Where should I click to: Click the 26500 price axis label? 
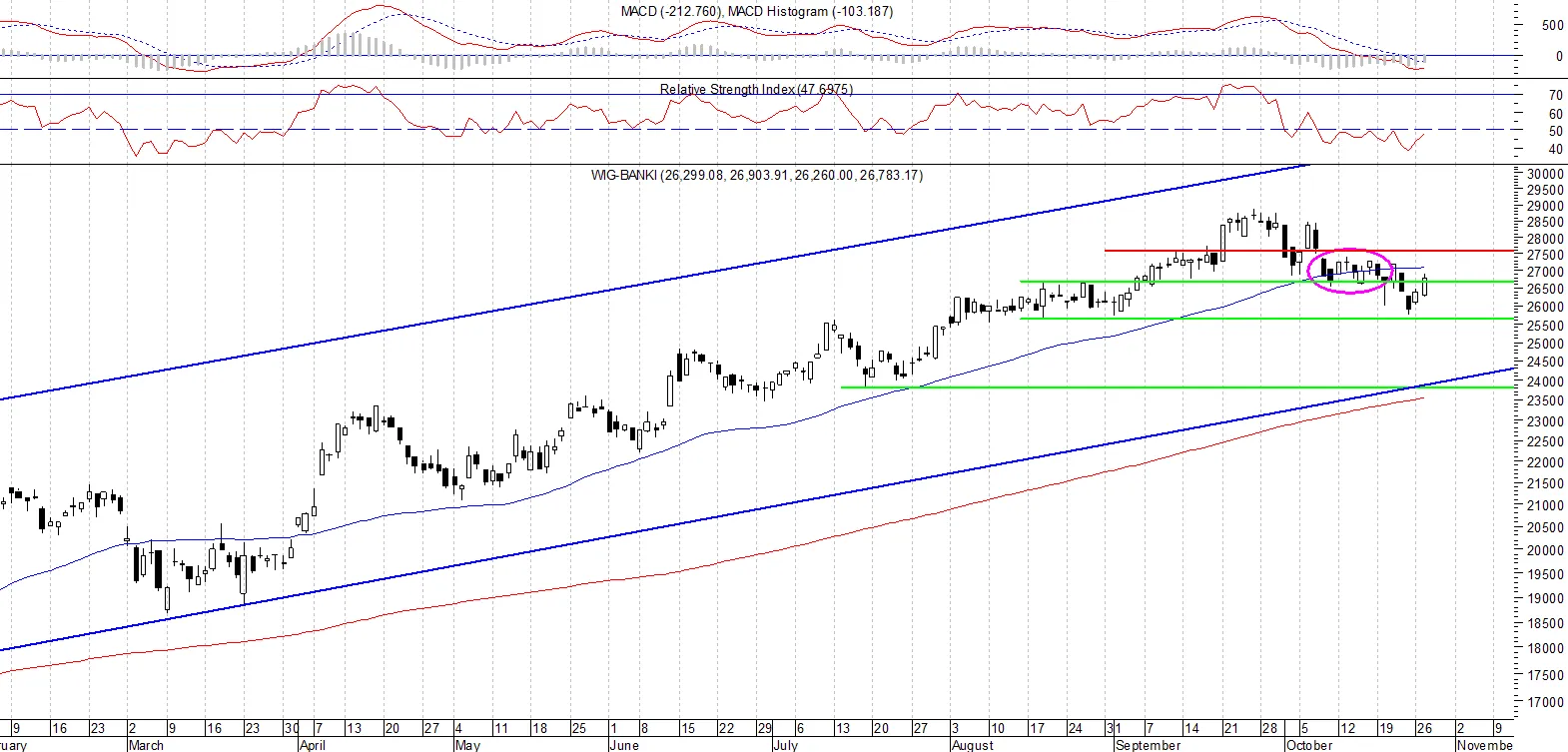pos(1545,290)
